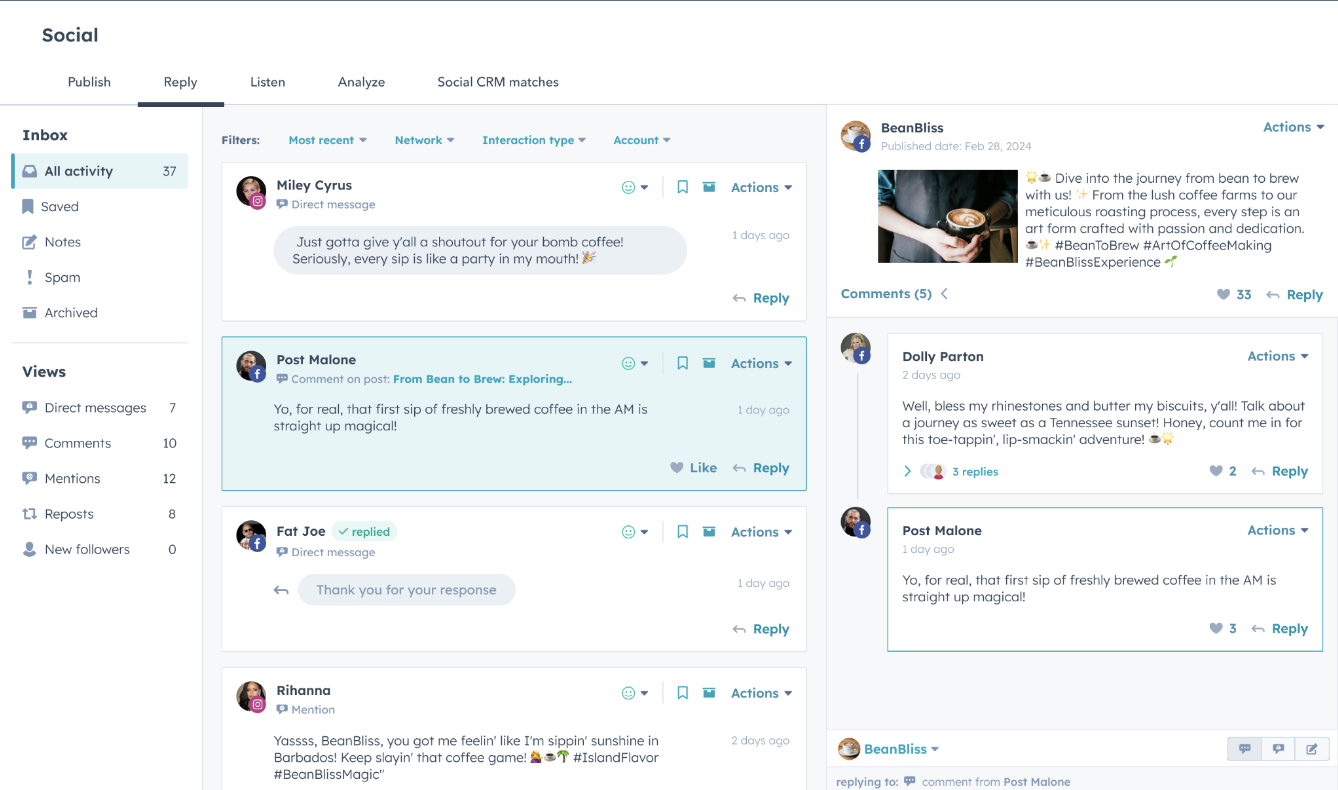This screenshot has height=790, width=1338.
Task: Click heart icon on the BeanBliss post
Action: [x=1223, y=295]
